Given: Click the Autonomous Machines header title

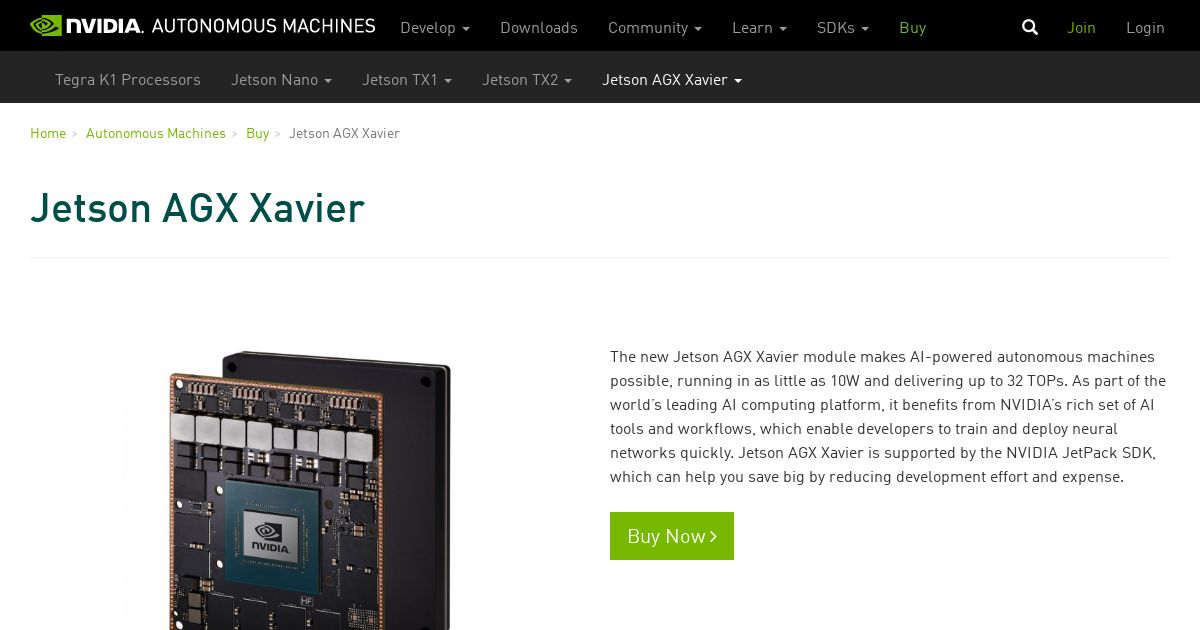Looking at the screenshot, I should (263, 26).
